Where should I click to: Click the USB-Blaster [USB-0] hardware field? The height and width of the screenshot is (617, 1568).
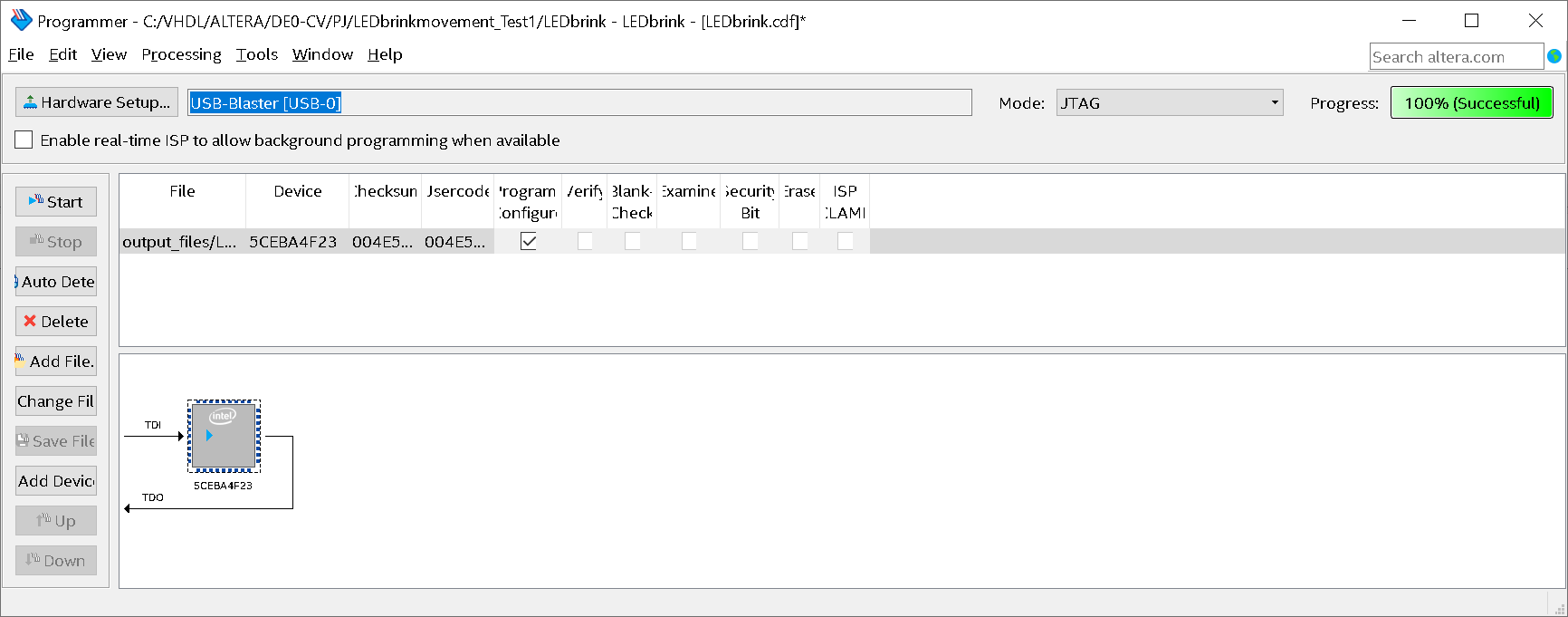point(579,102)
